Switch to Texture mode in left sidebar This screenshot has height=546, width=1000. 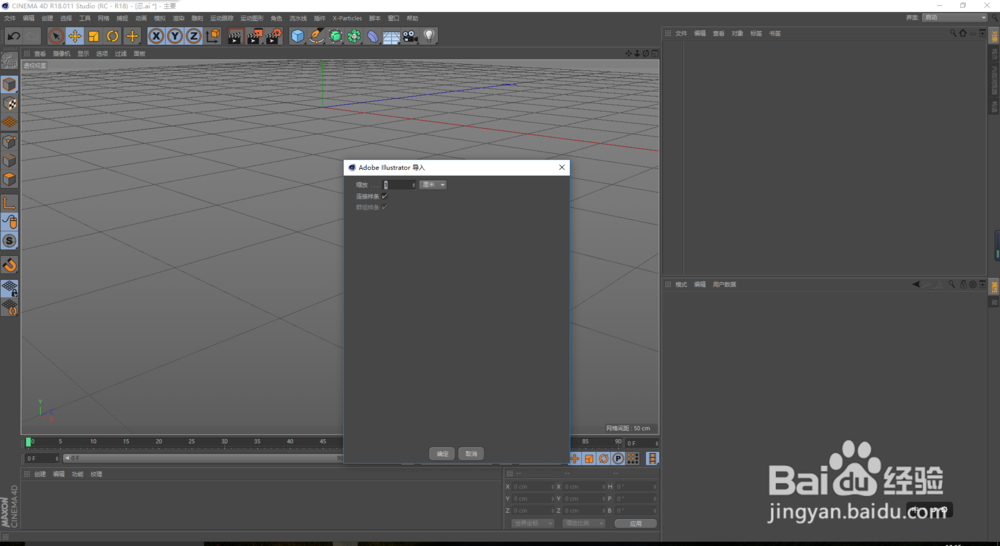coord(9,103)
